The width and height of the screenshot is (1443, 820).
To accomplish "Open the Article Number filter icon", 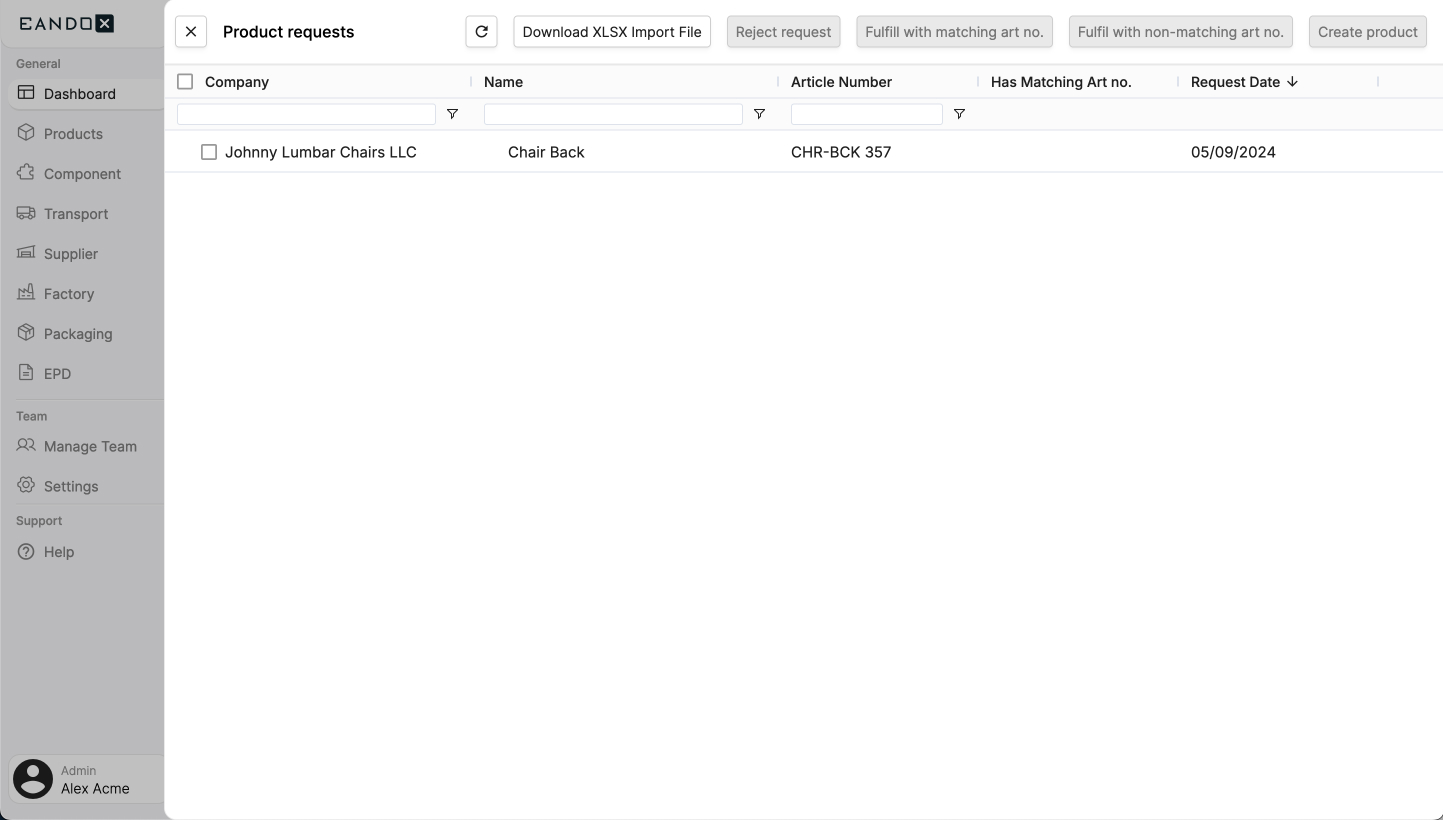I will [x=959, y=115].
